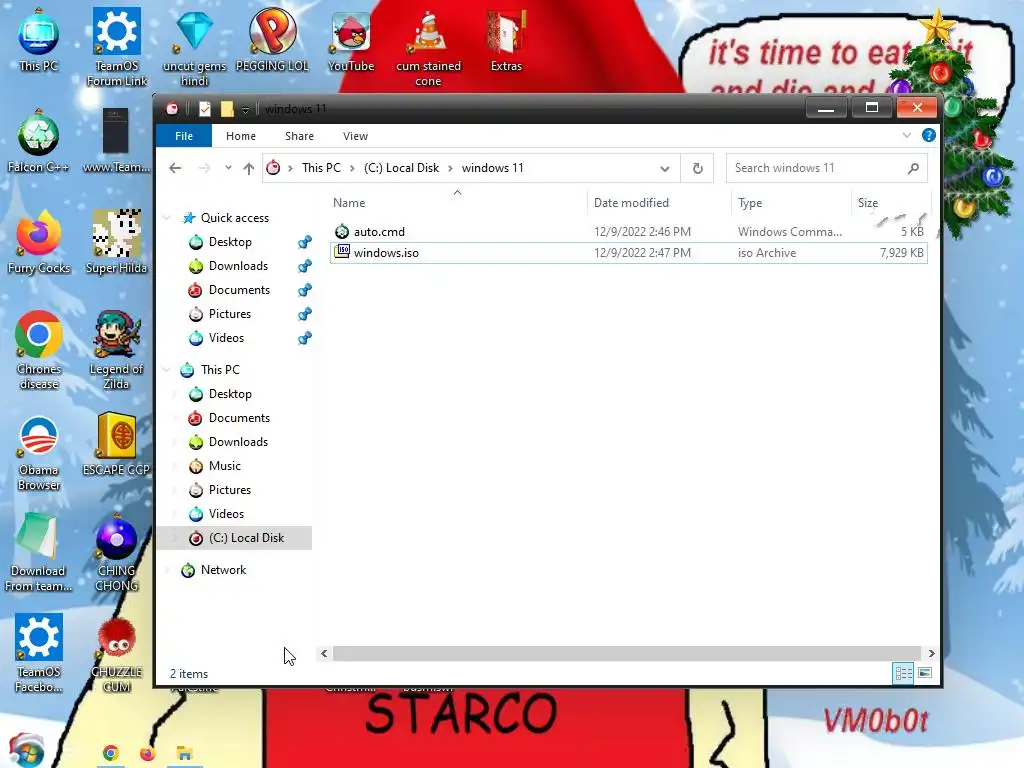Switch to the Home ribbon tab
Screen dimensions: 1024x768
click(240, 136)
